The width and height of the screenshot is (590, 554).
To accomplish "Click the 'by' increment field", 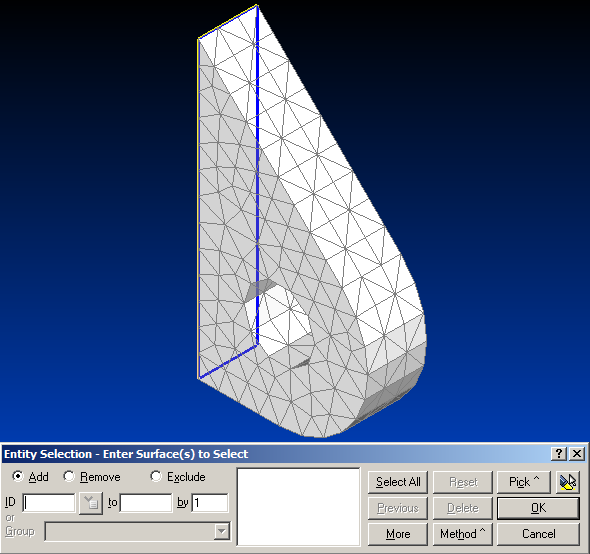I will pyautogui.click(x=210, y=503).
